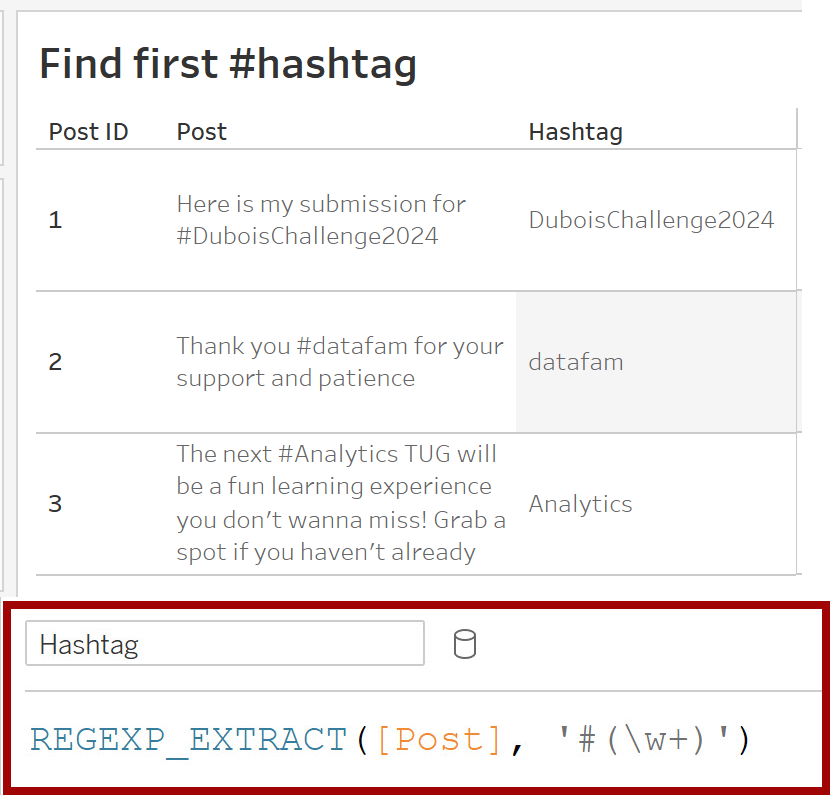Select the REGEXP_EXTRACT function keyword
830x795 pixels.
click(188, 739)
